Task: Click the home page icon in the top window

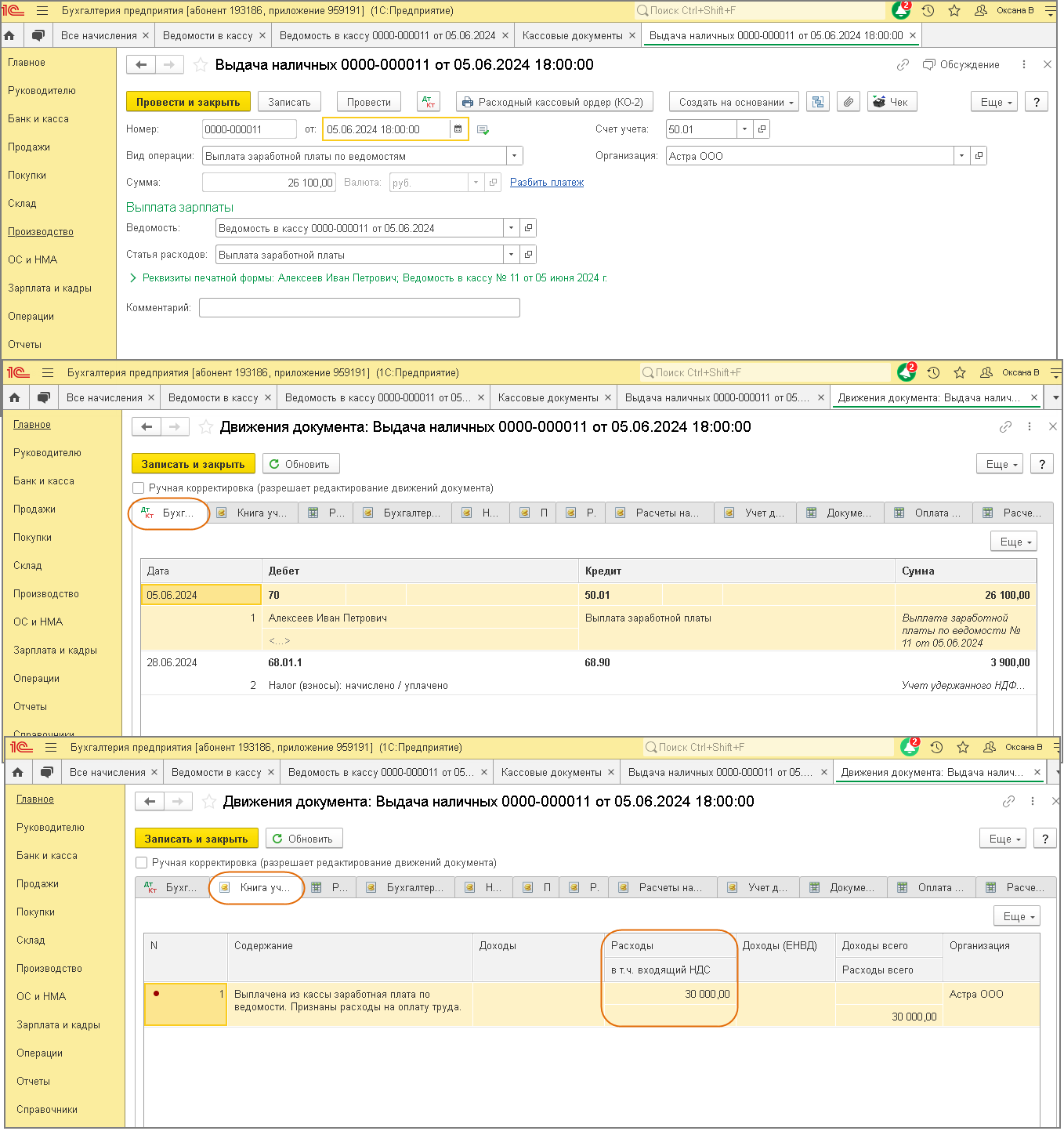Action: click(x=9, y=35)
